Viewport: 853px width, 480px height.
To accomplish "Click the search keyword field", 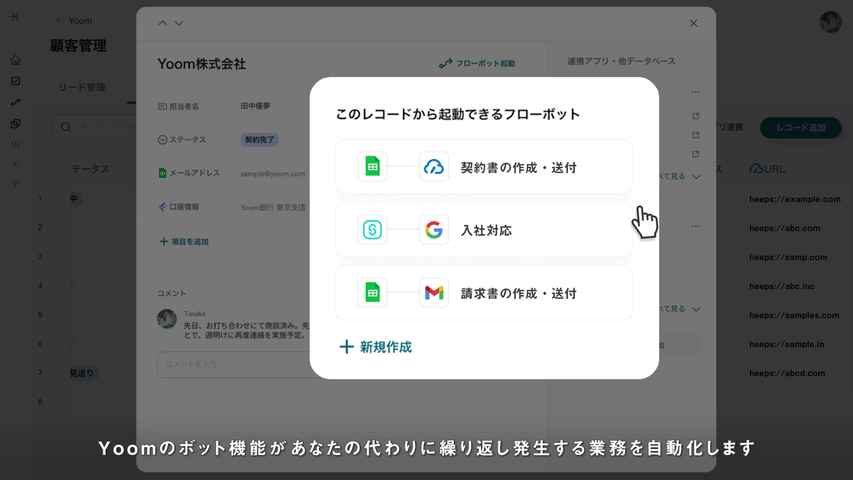I will [x=95, y=127].
